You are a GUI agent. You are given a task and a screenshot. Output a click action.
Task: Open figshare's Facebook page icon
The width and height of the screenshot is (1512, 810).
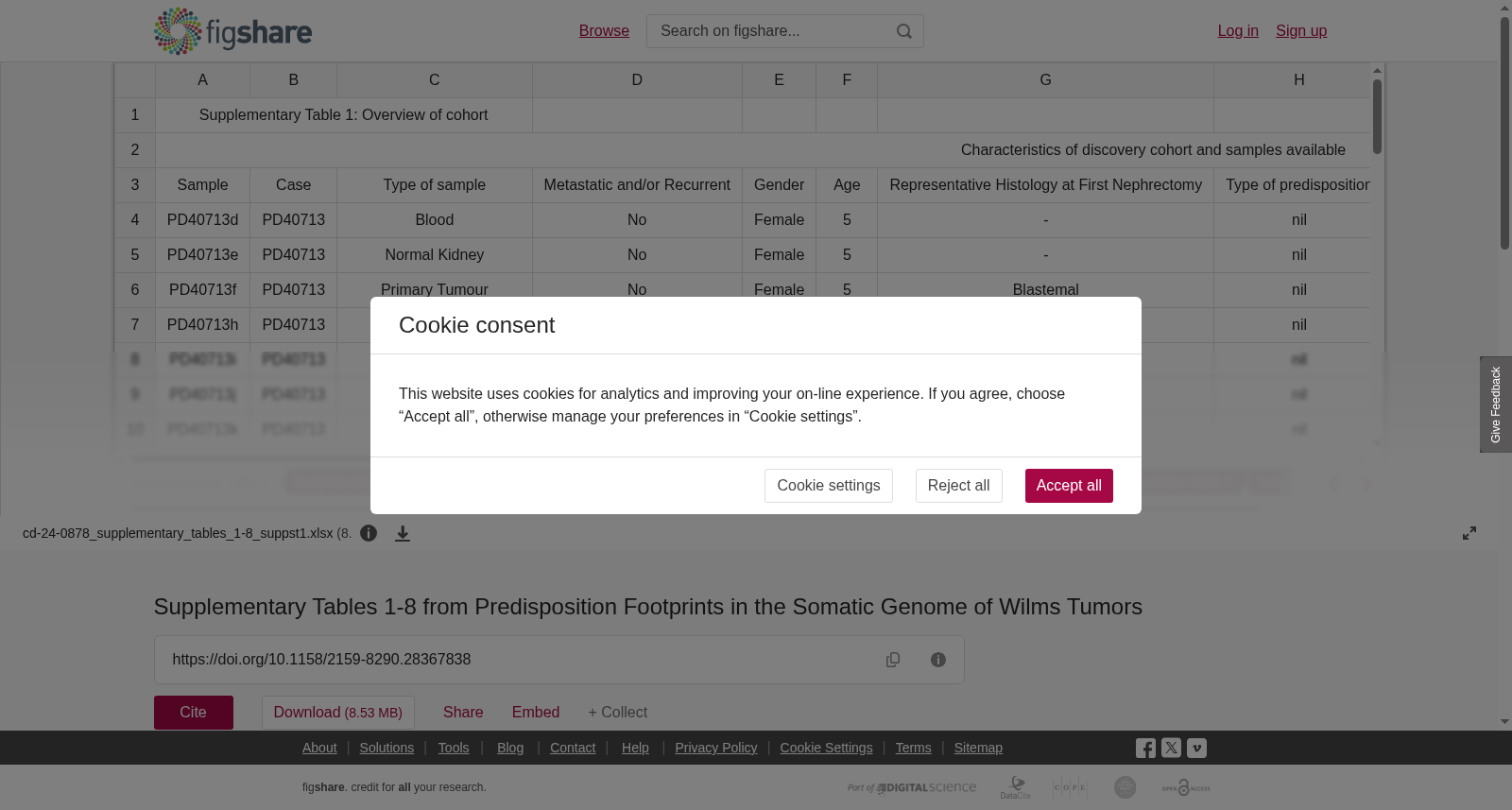point(1145,748)
